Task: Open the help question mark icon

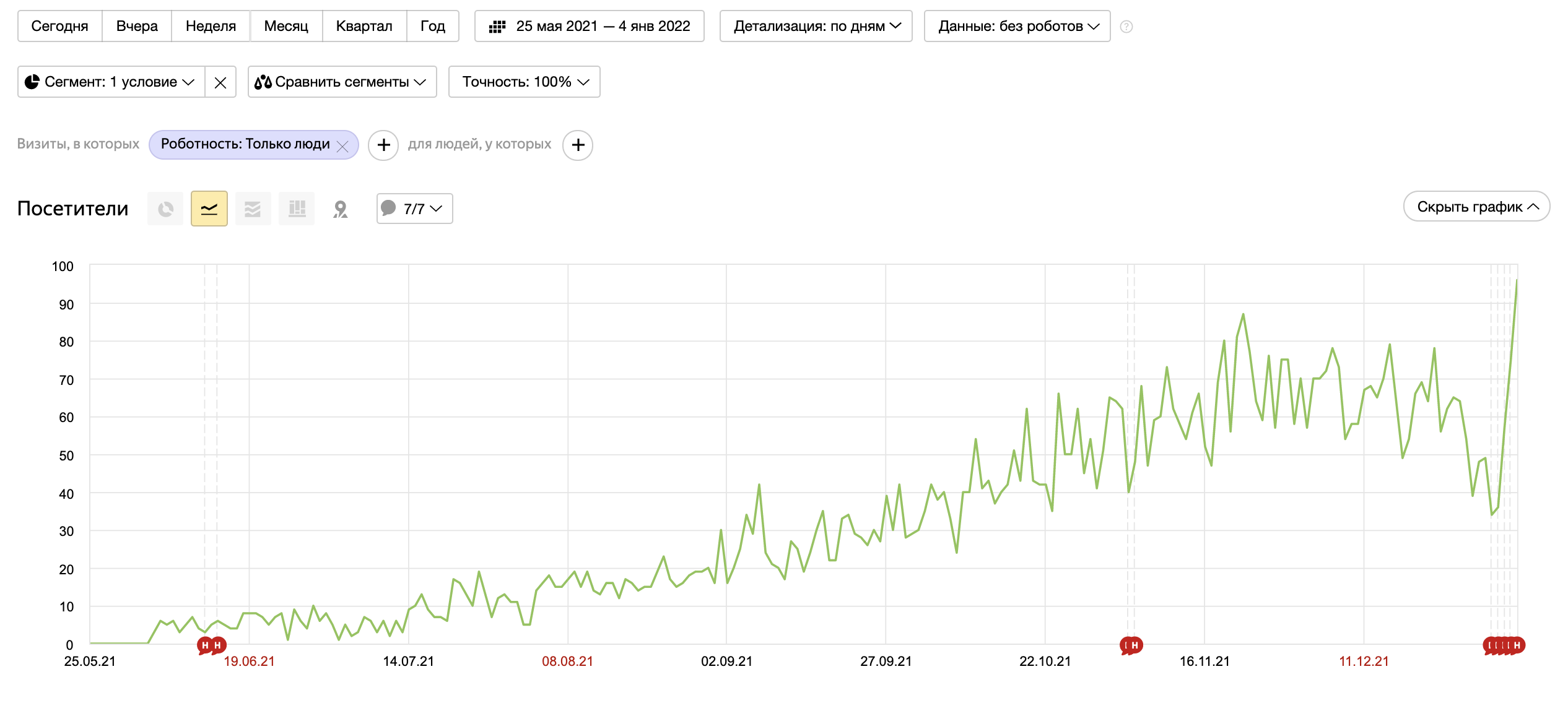Action: click(1126, 27)
